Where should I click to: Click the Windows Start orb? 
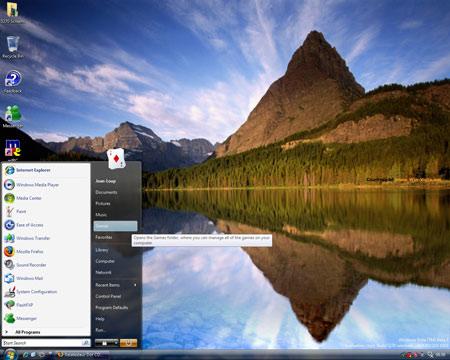click(x=10, y=354)
